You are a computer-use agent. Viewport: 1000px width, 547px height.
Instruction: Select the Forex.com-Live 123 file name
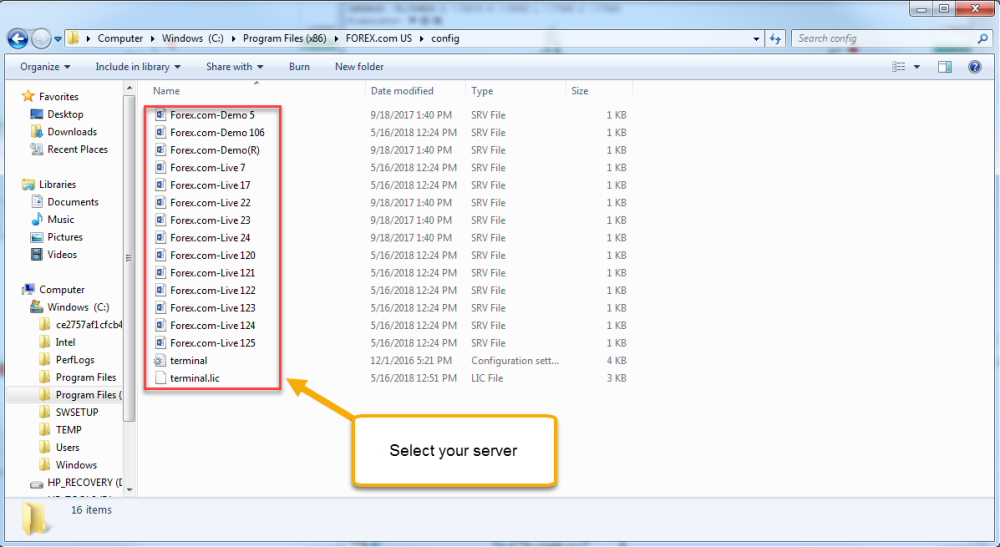[212, 308]
